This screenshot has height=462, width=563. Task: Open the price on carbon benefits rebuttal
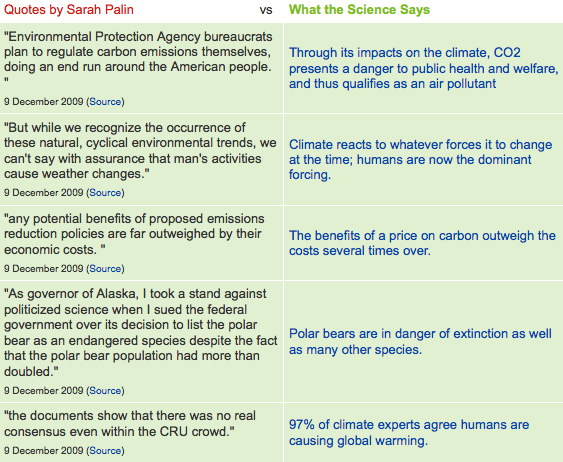pos(422,243)
